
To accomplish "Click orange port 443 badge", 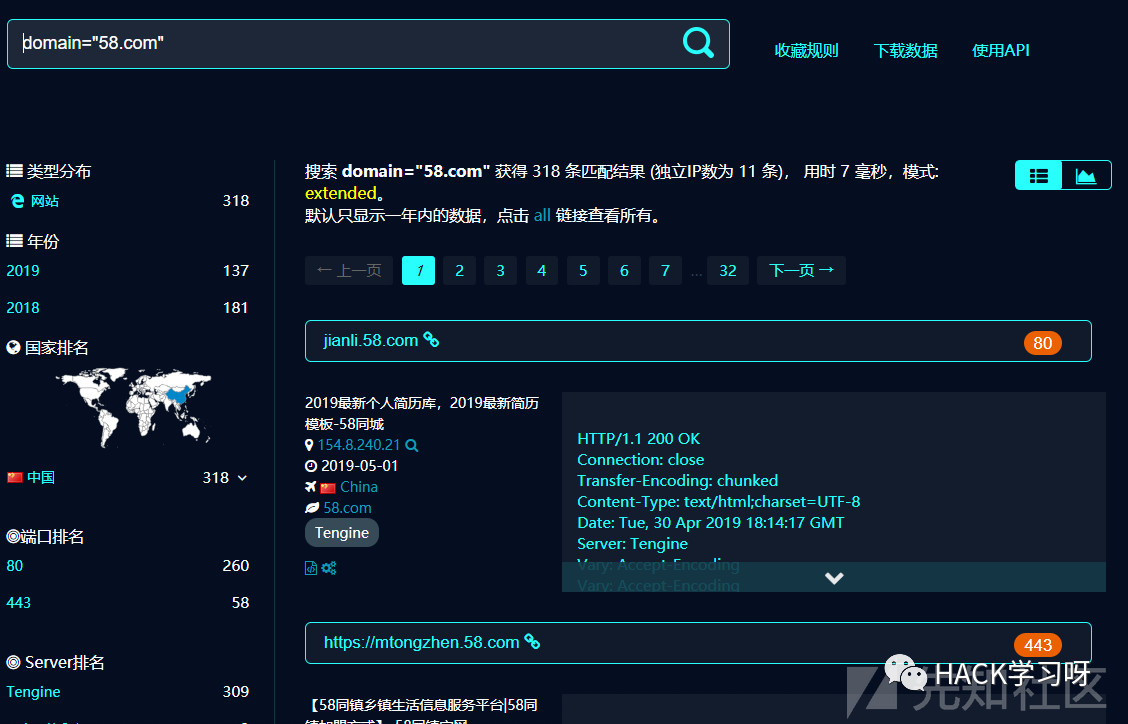I will (x=1038, y=645).
